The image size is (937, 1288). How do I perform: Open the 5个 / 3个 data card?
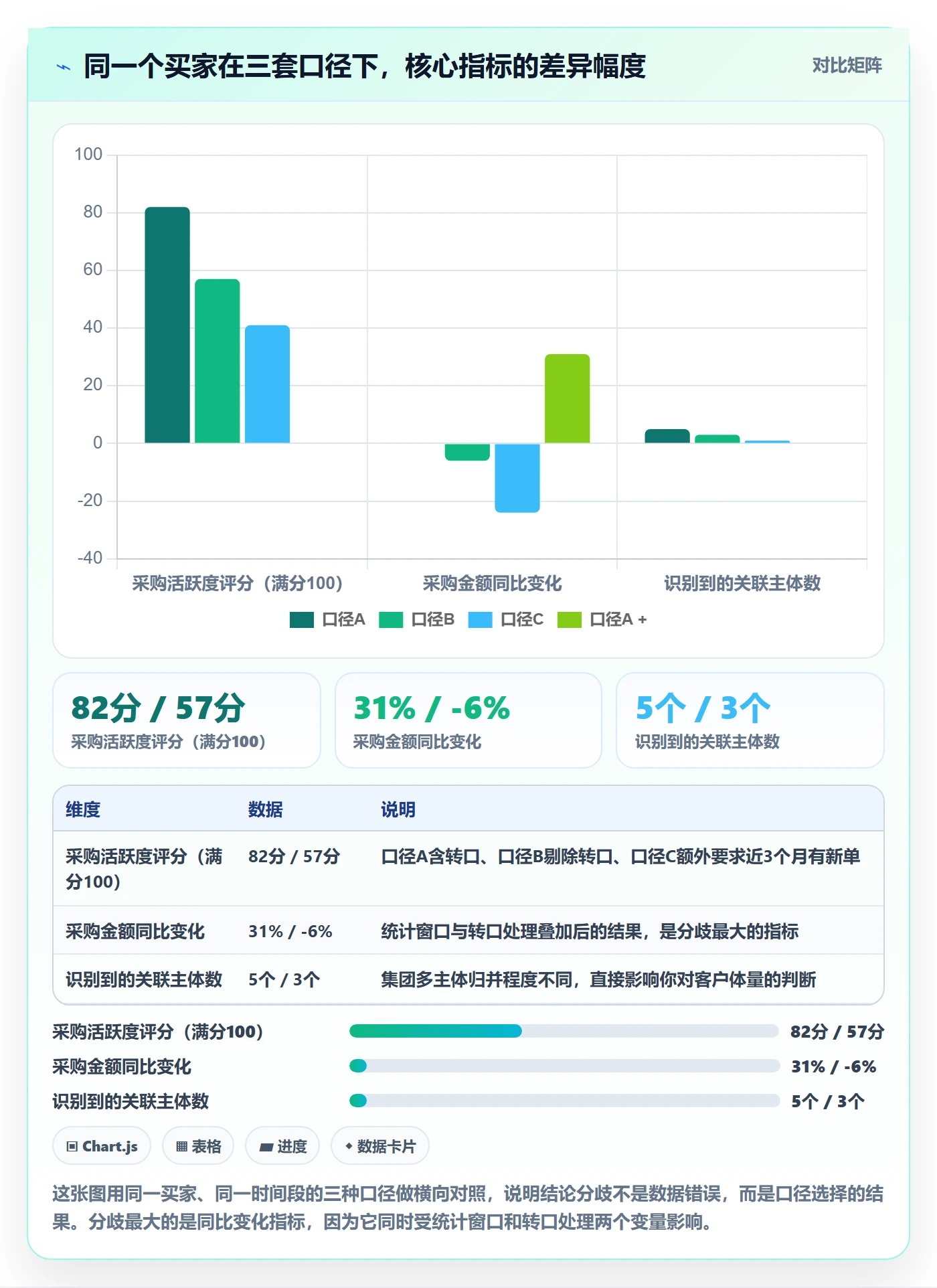[x=750, y=720]
